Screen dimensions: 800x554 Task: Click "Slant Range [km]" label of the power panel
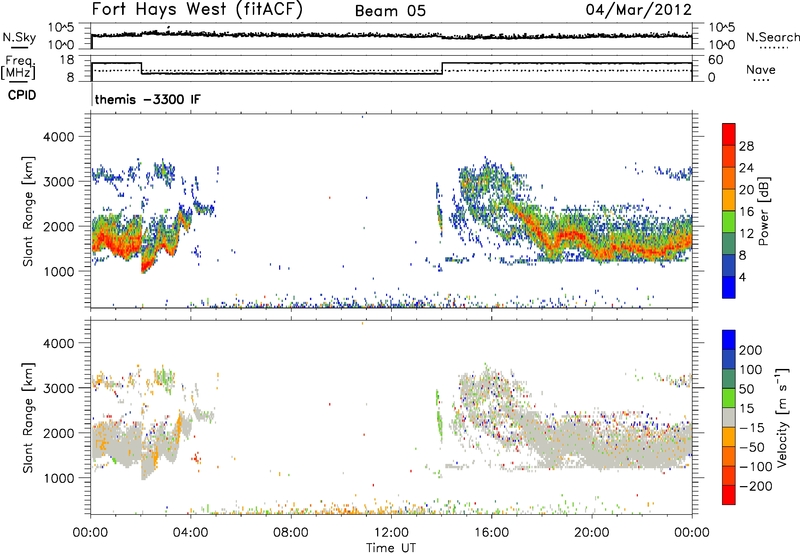[x=28, y=211]
